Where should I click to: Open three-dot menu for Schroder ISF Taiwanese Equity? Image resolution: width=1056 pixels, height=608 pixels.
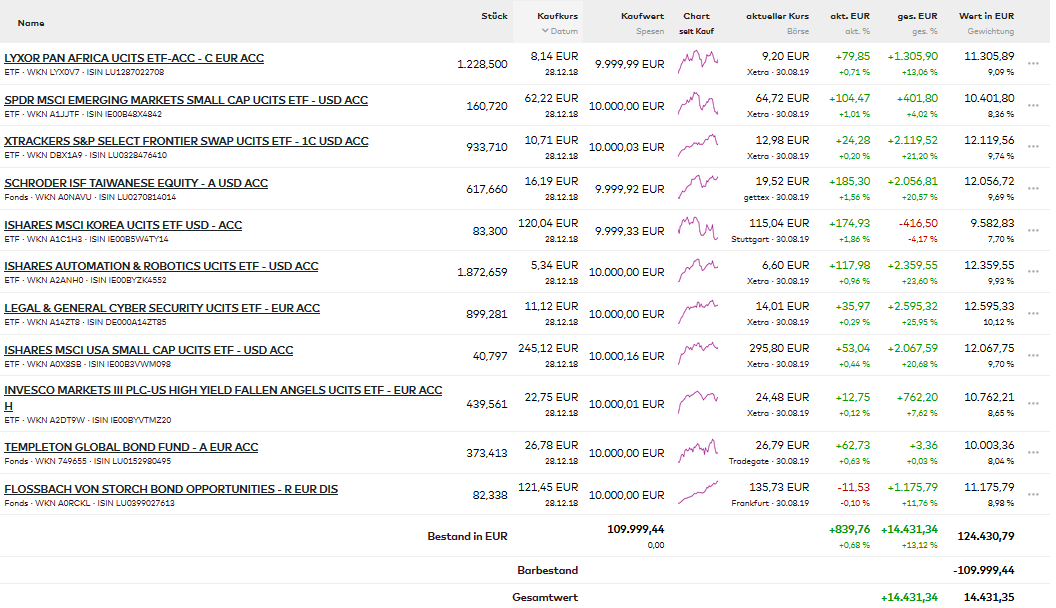point(1033,189)
